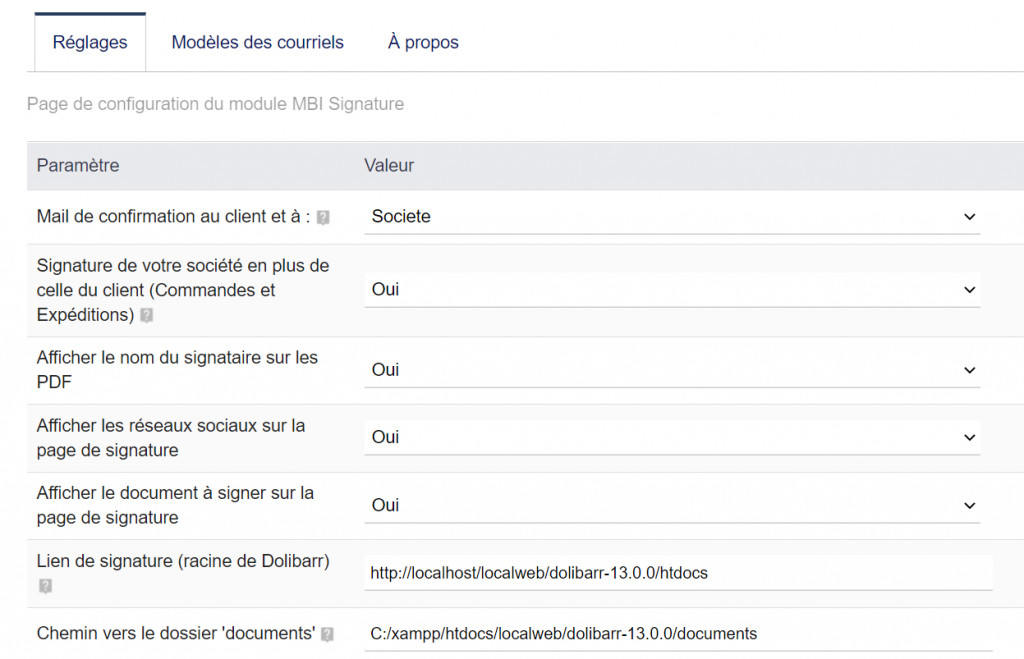Focus the documents folder path field

point(678,633)
